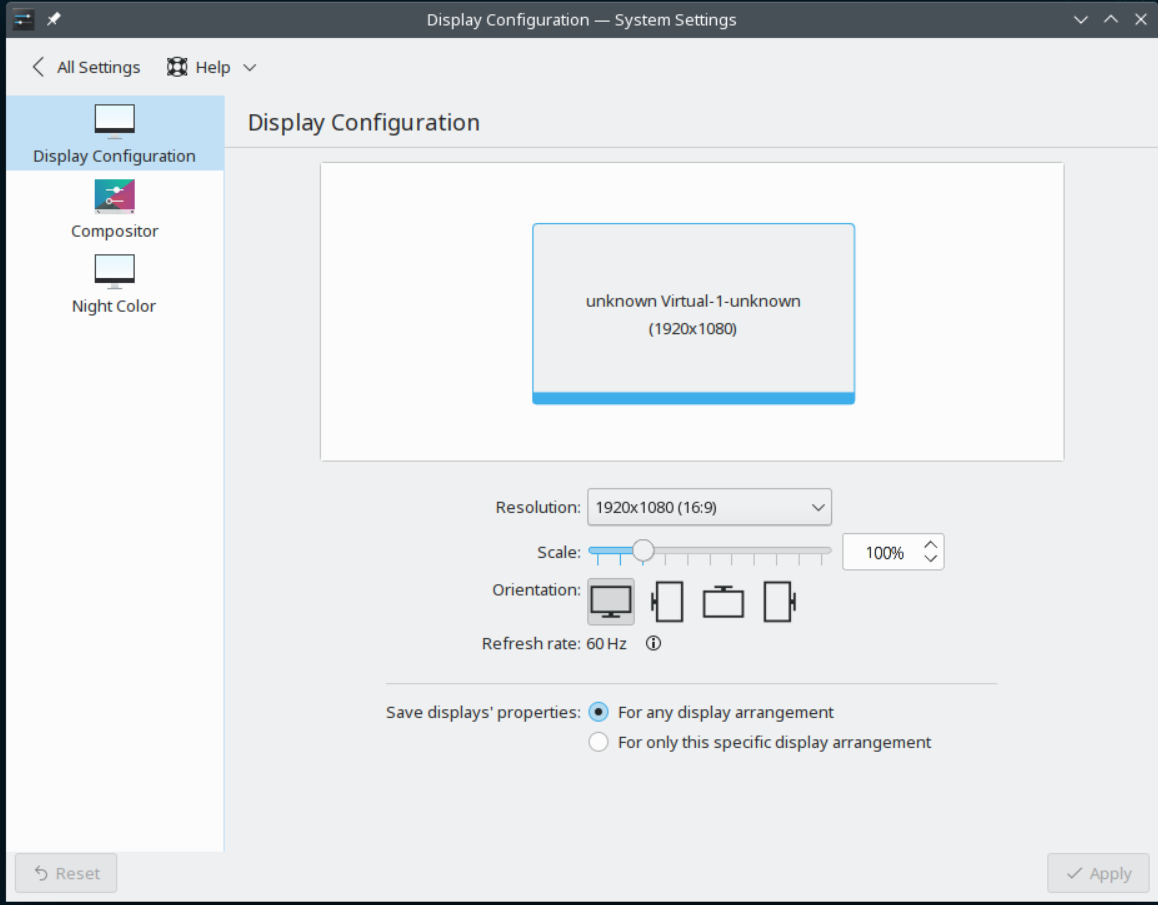
Task: Open the Resolution combo box
Action: pos(709,508)
